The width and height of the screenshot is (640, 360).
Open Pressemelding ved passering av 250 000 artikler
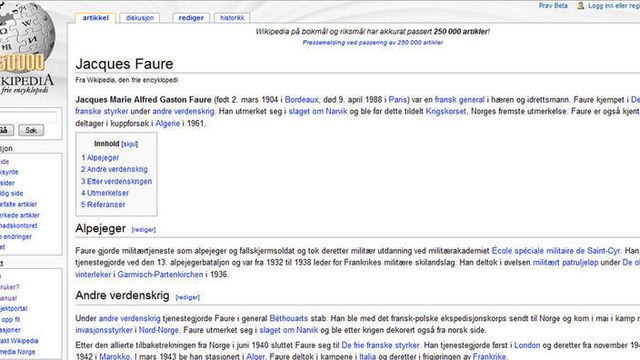point(373,42)
